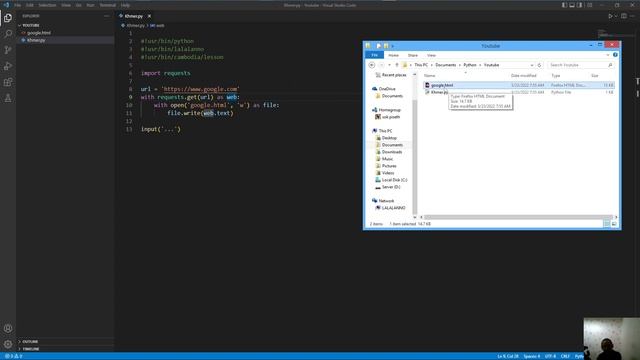This screenshot has width=640, height=360.
Task: Open the Source Control view
Action: (8, 50)
